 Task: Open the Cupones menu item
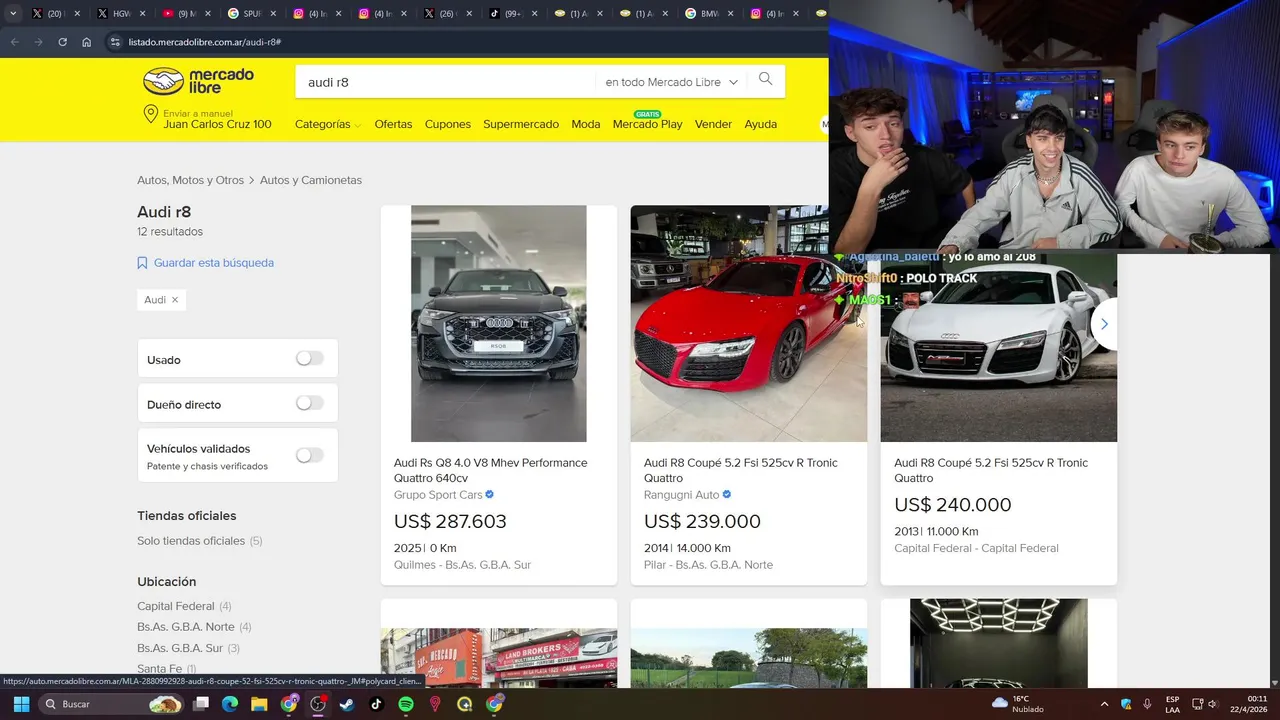(x=448, y=124)
